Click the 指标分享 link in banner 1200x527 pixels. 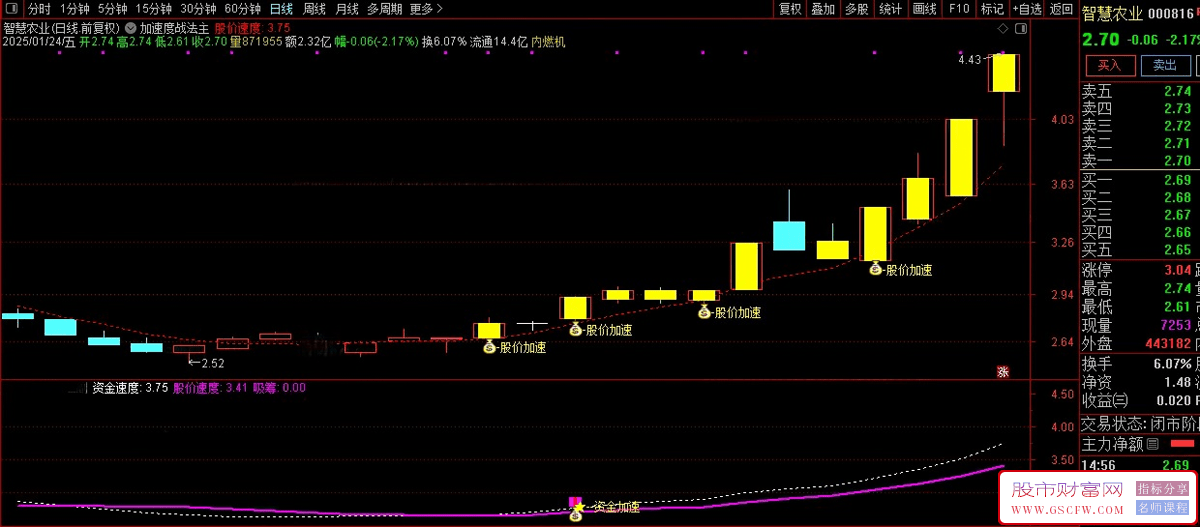[1163, 489]
